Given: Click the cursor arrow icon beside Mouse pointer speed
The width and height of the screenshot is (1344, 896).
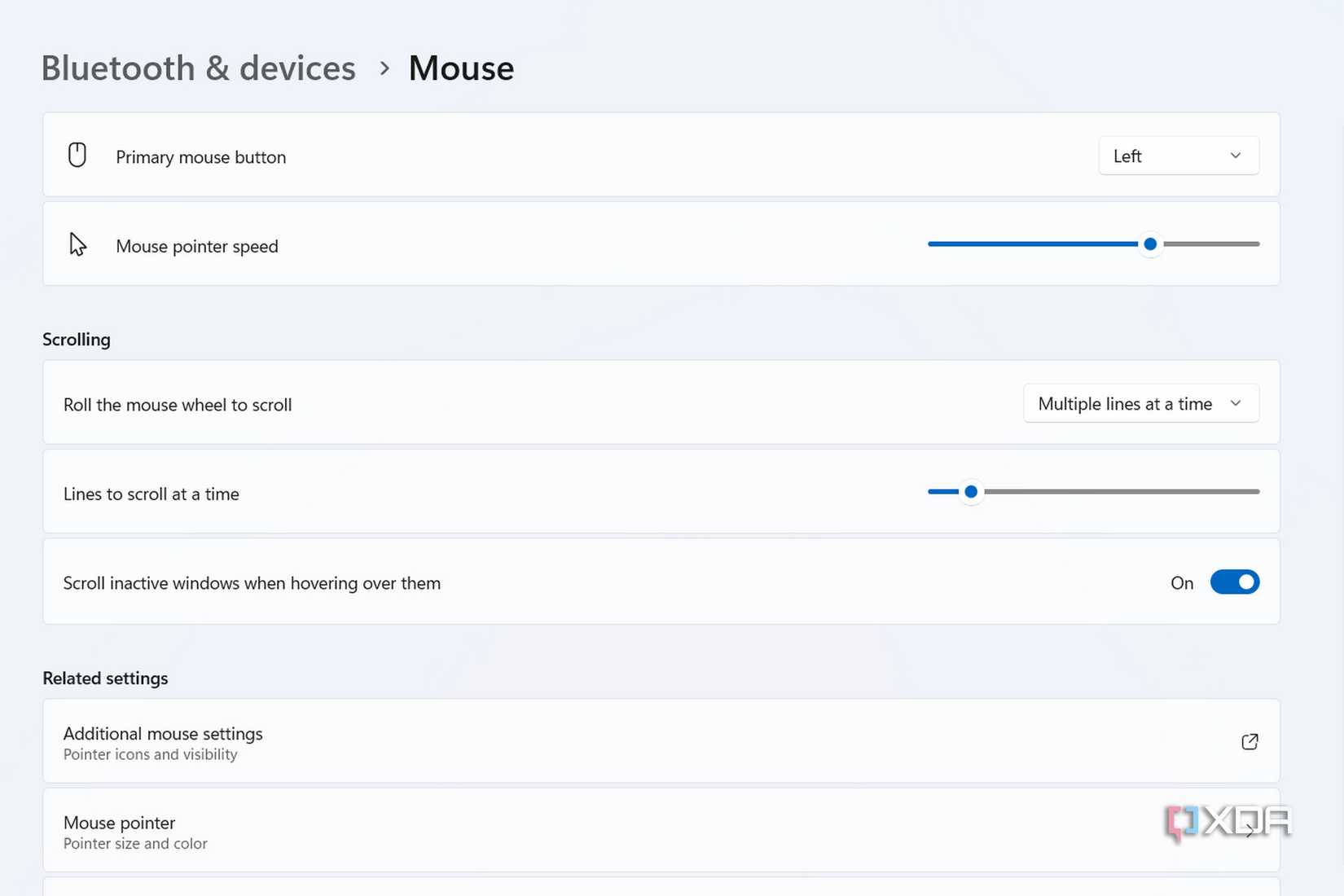Looking at the screenshot, I should coord(77,244).
